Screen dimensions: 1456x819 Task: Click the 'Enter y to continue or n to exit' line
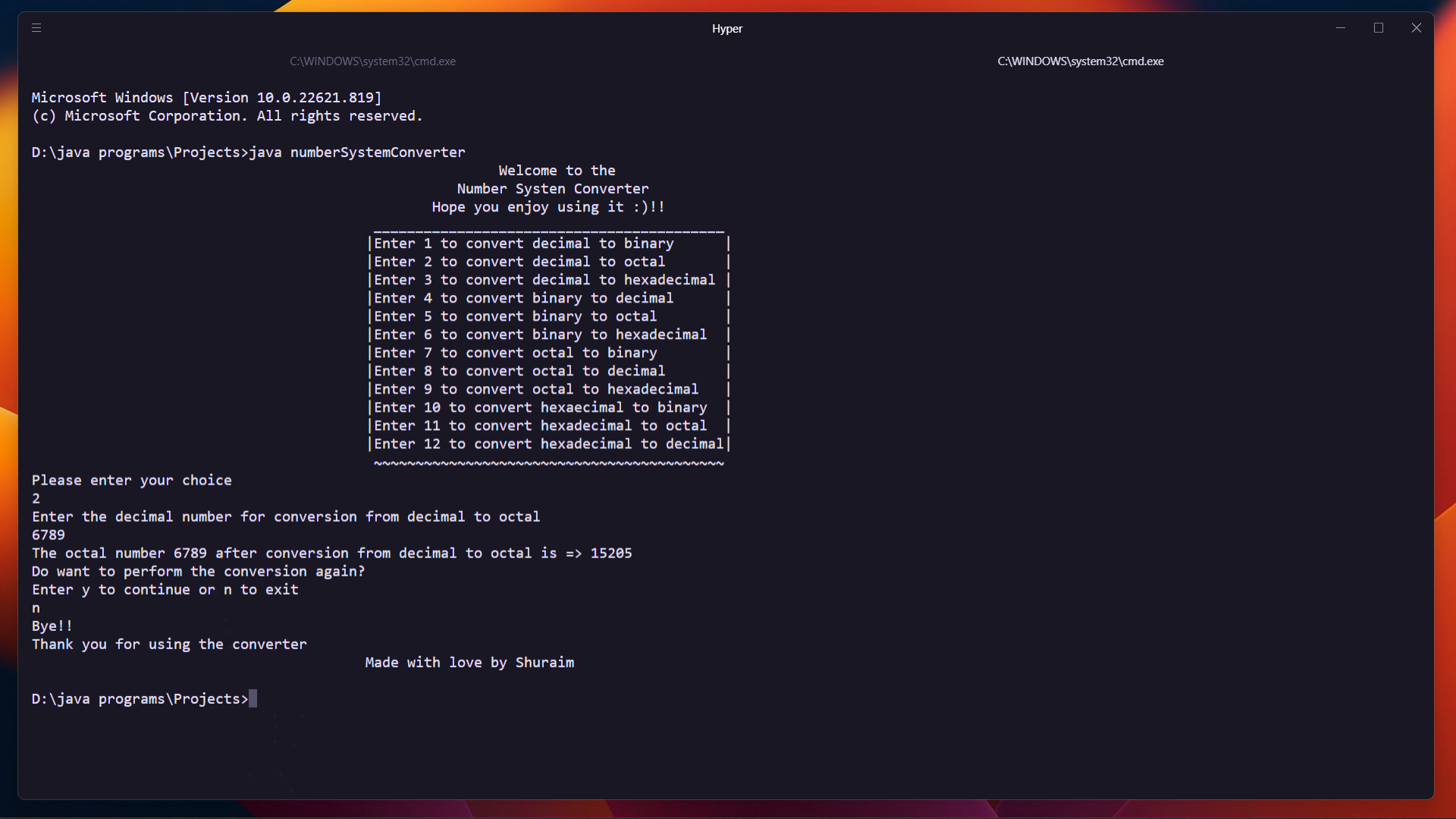coord(165,589)
